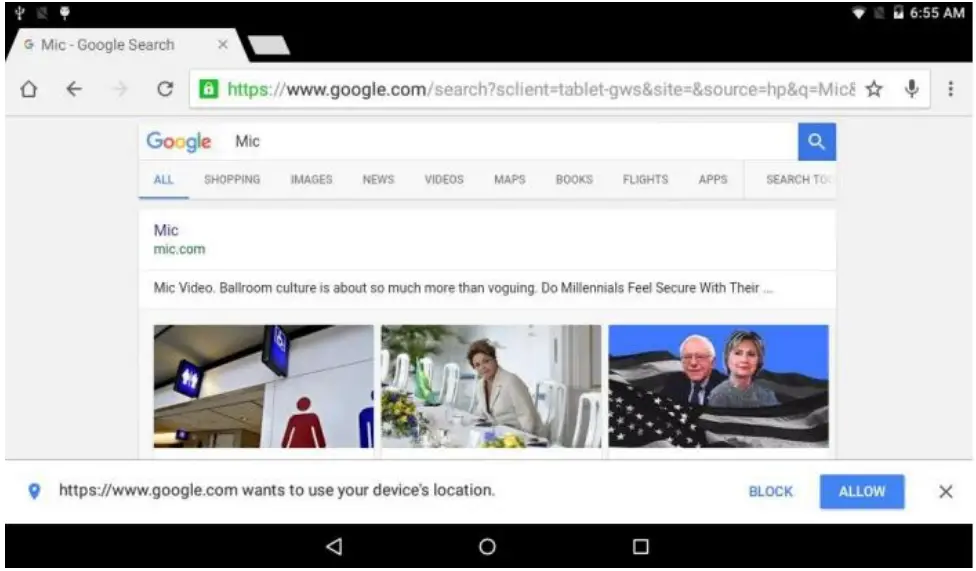
Task: Switch to MAPS results
Action: pyautogui.click(x=510, y=179)
